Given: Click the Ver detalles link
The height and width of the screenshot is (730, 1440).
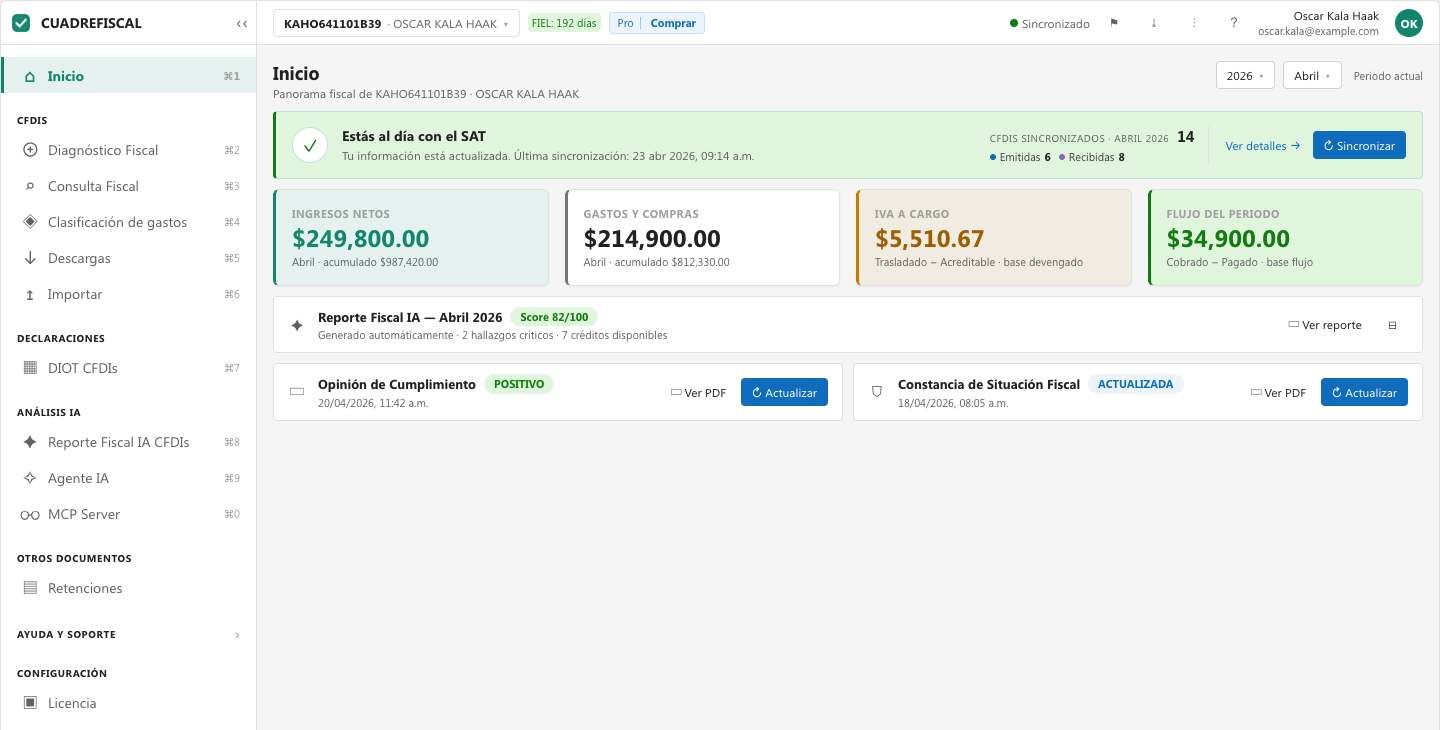Looking at the screenshot, I should (x=1263, y=145).
